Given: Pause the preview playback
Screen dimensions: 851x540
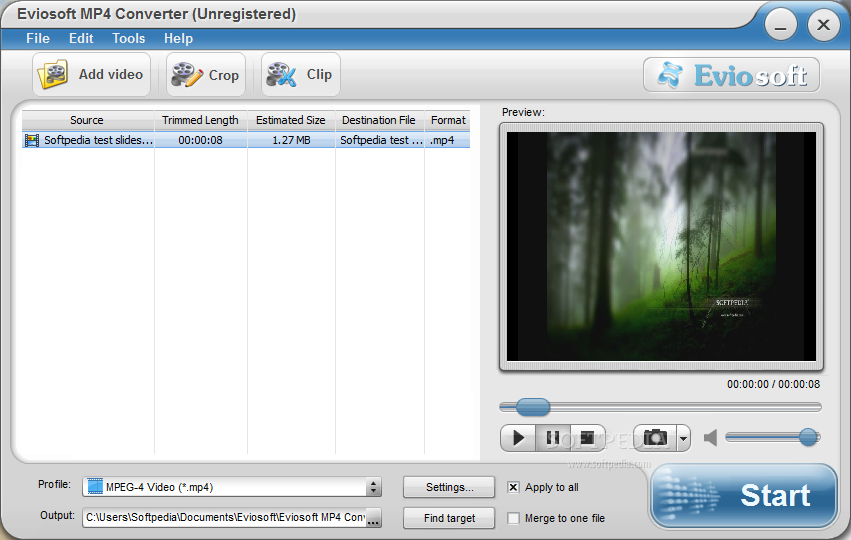Looking at the screenshot, I should [553, 438].
